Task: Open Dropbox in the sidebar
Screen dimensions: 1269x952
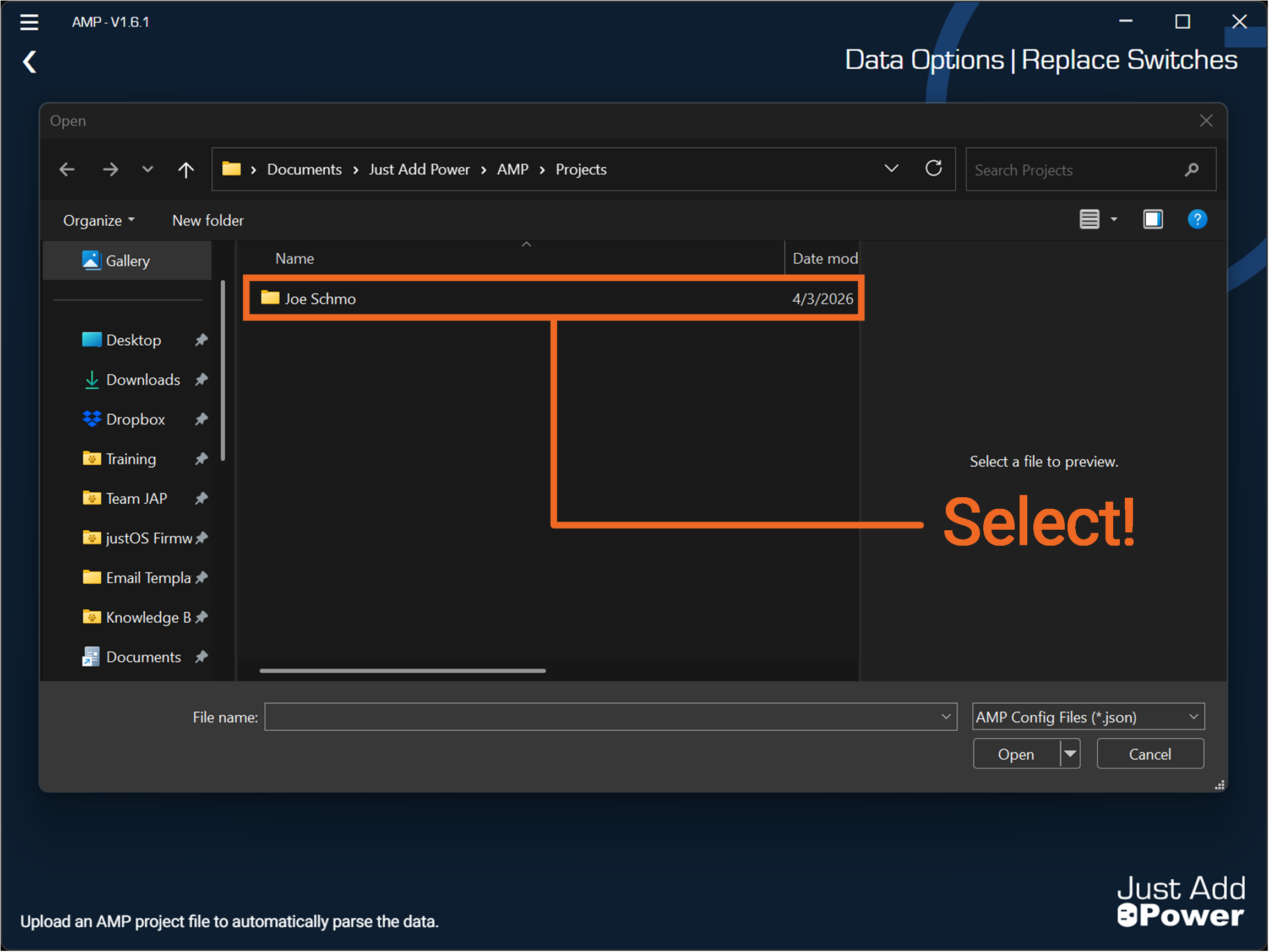Action: [x=135, y=420]
